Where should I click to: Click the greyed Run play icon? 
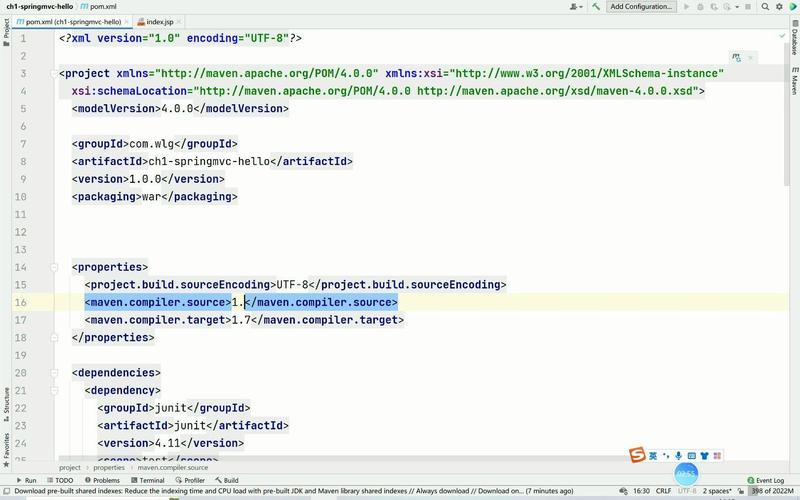coord(686,7)
